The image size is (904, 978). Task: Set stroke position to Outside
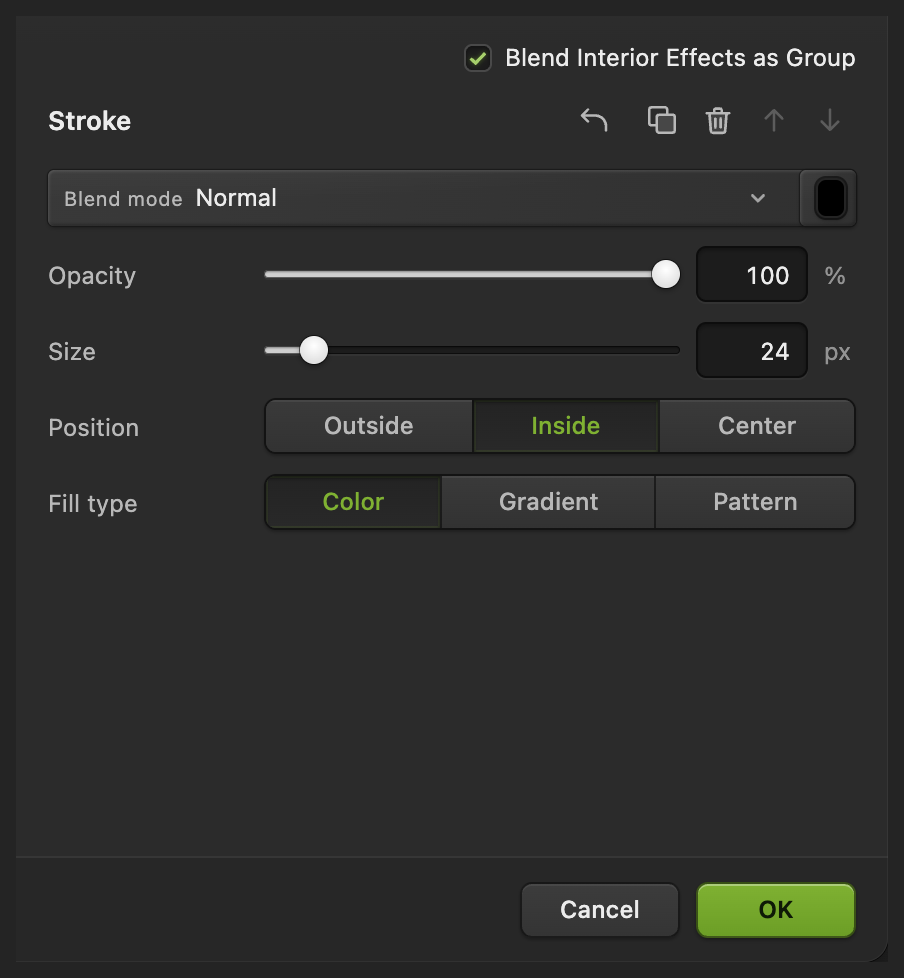(x=369, y=426)
